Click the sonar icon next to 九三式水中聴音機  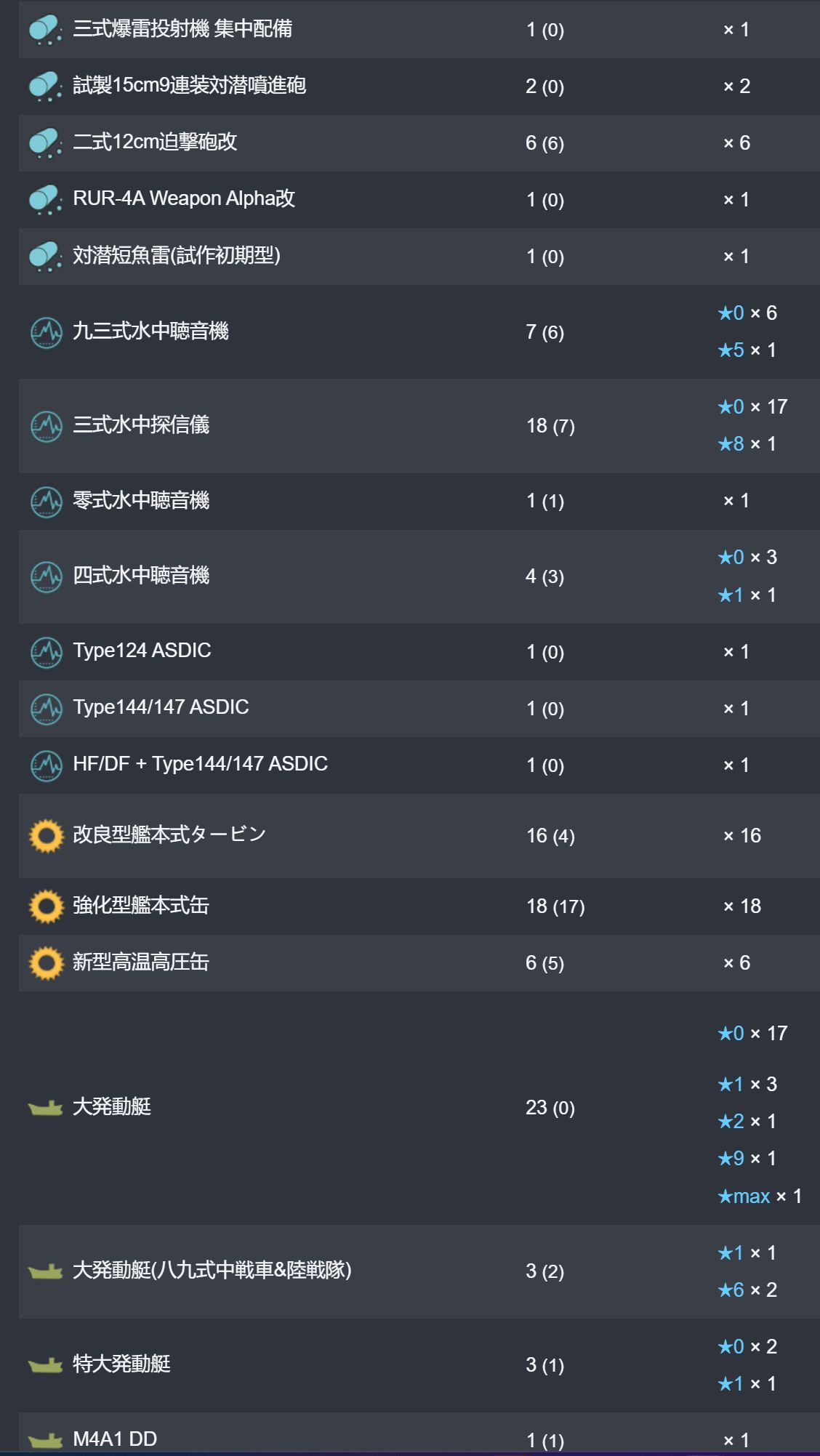click(x=47, y=332)
